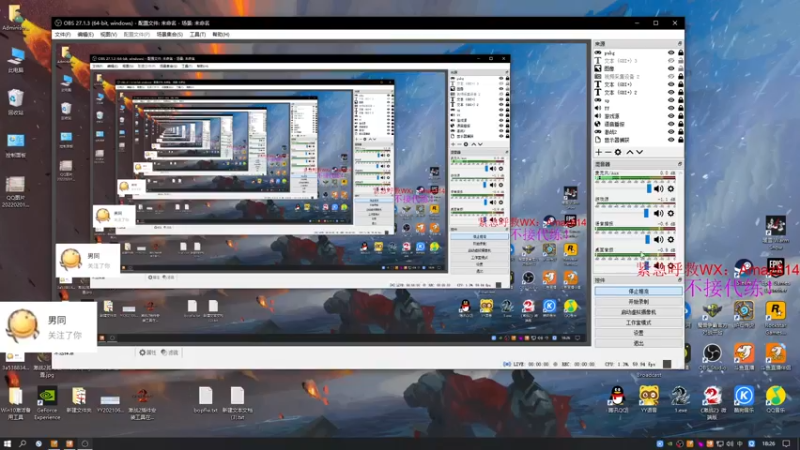The width and height of the screenshot is (800, 450).
Task: Toggle the lock for 文本 (GDI+) 3 source
Action: pos(681,61)
